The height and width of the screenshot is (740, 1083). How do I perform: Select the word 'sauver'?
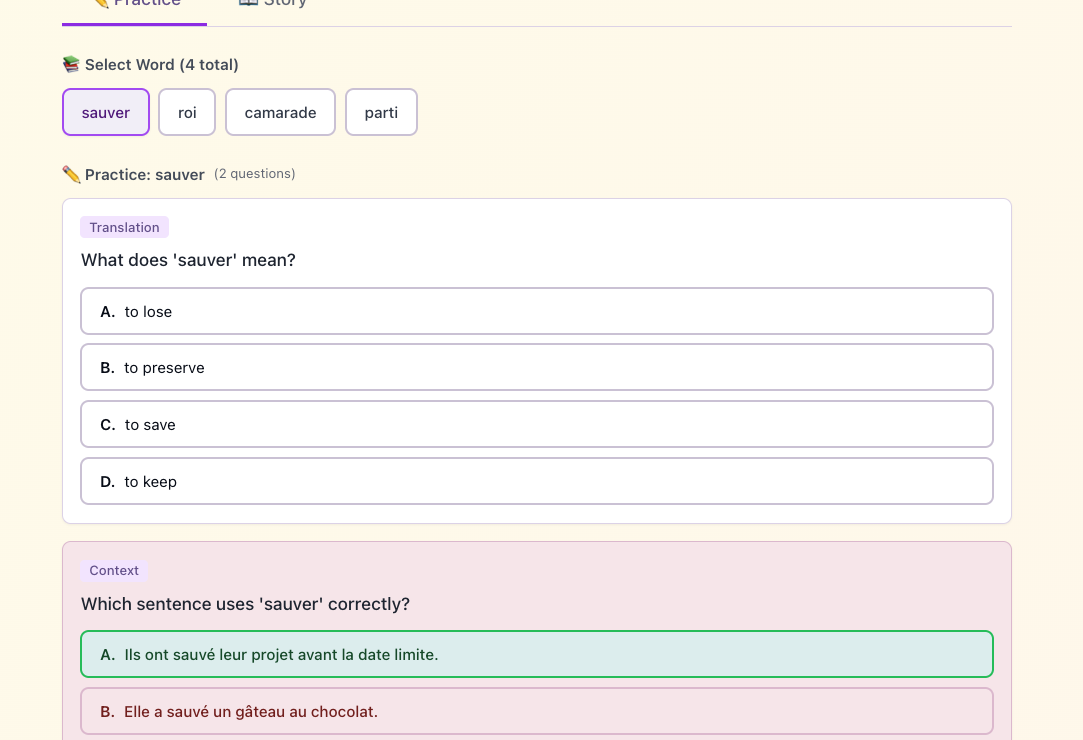click(106, 112)
